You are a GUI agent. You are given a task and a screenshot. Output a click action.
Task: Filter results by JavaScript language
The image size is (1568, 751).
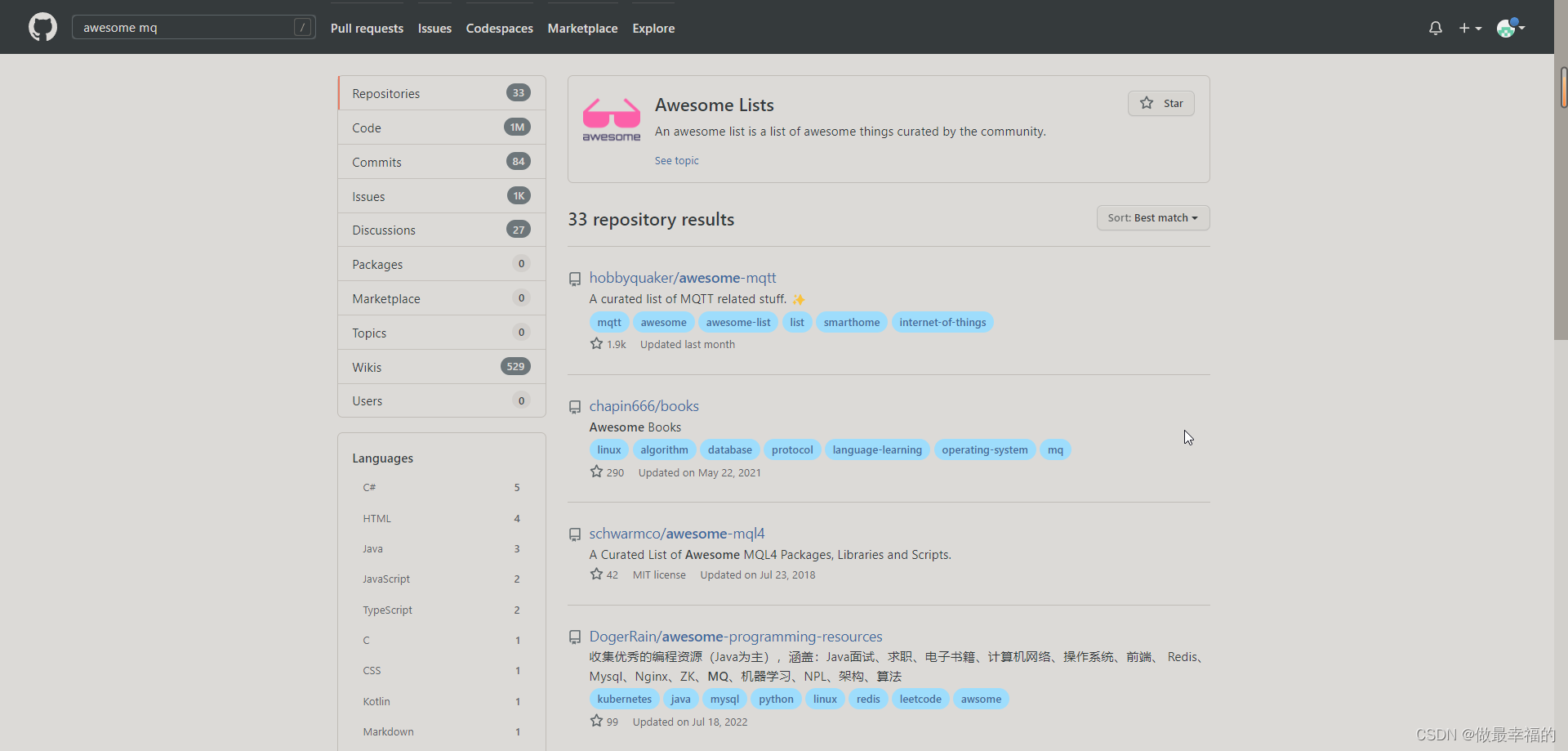442,579
